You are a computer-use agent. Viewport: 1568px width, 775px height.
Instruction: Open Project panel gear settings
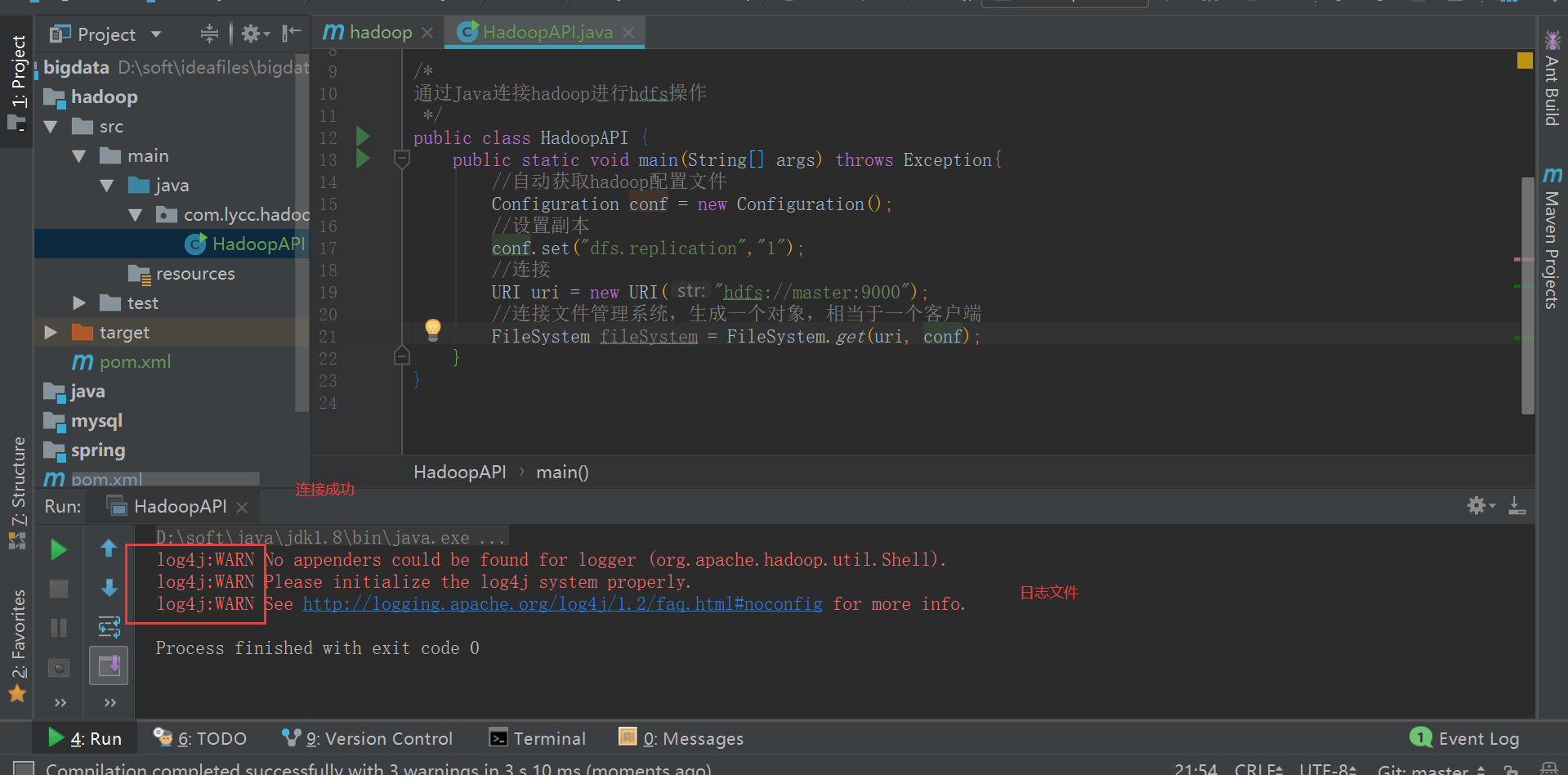[x=255, y=34]
